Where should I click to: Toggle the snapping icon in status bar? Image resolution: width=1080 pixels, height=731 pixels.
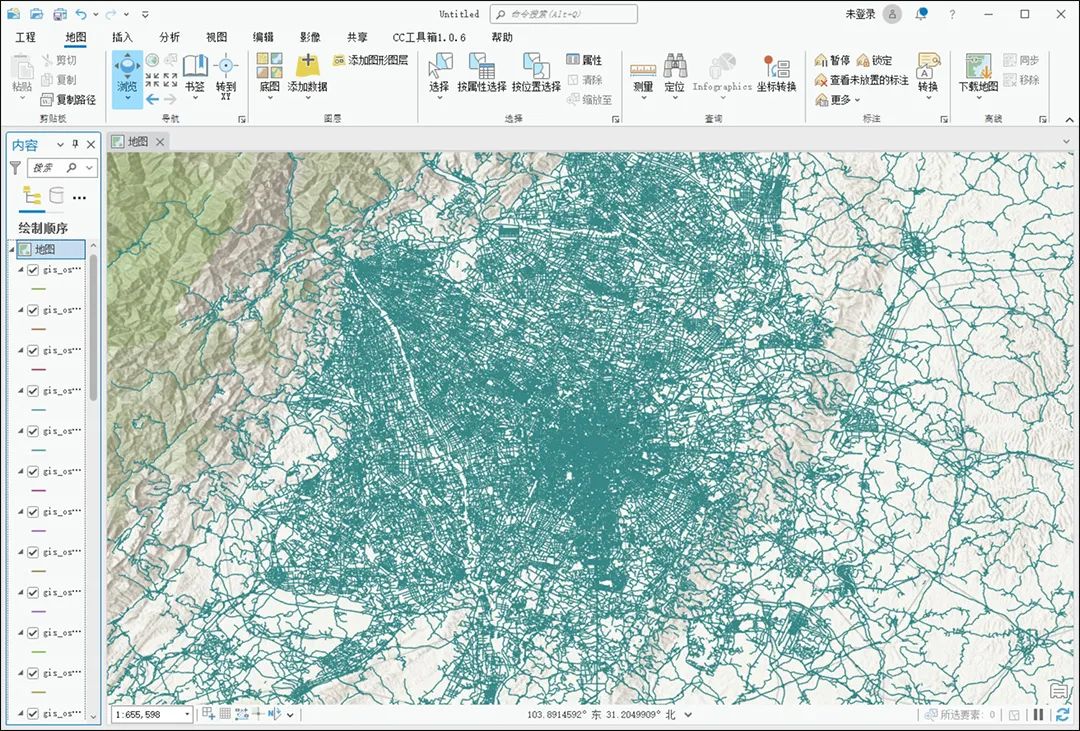pyautogui.click(x=208, y=714)
